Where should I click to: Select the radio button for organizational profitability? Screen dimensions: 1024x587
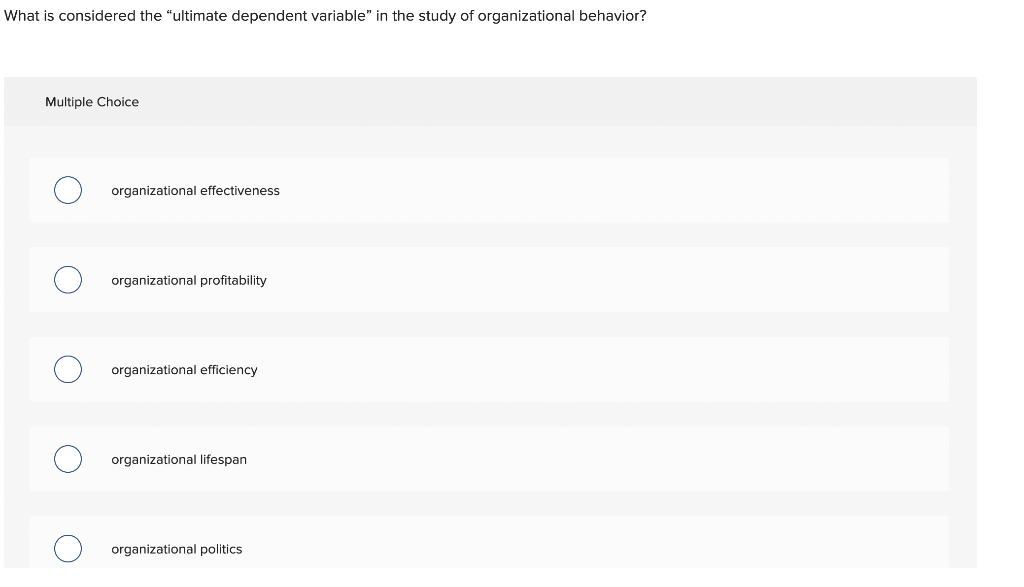[x=67, y=280]
